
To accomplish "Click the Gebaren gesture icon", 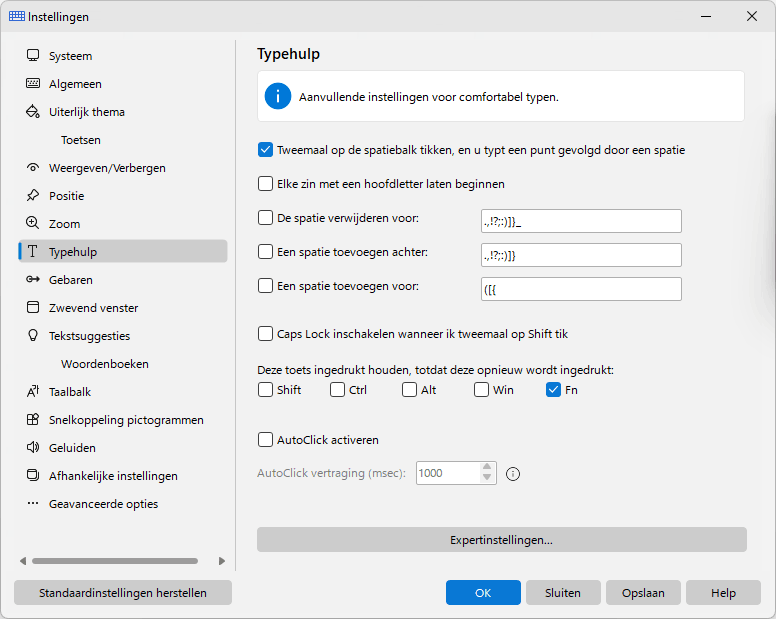I will pos(33,280).
